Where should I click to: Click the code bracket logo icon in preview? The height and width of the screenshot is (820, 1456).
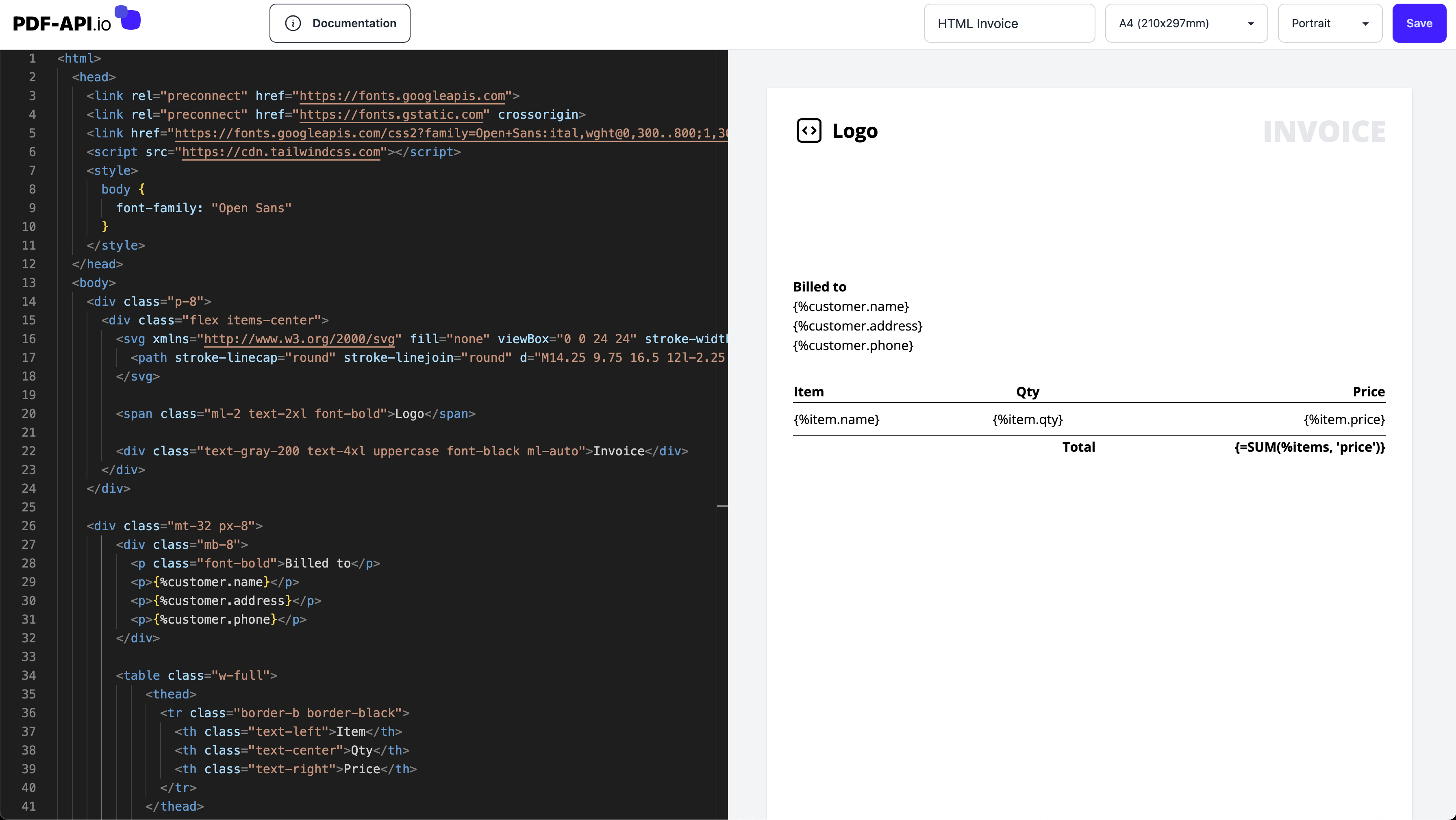click(x=809, y=131)
